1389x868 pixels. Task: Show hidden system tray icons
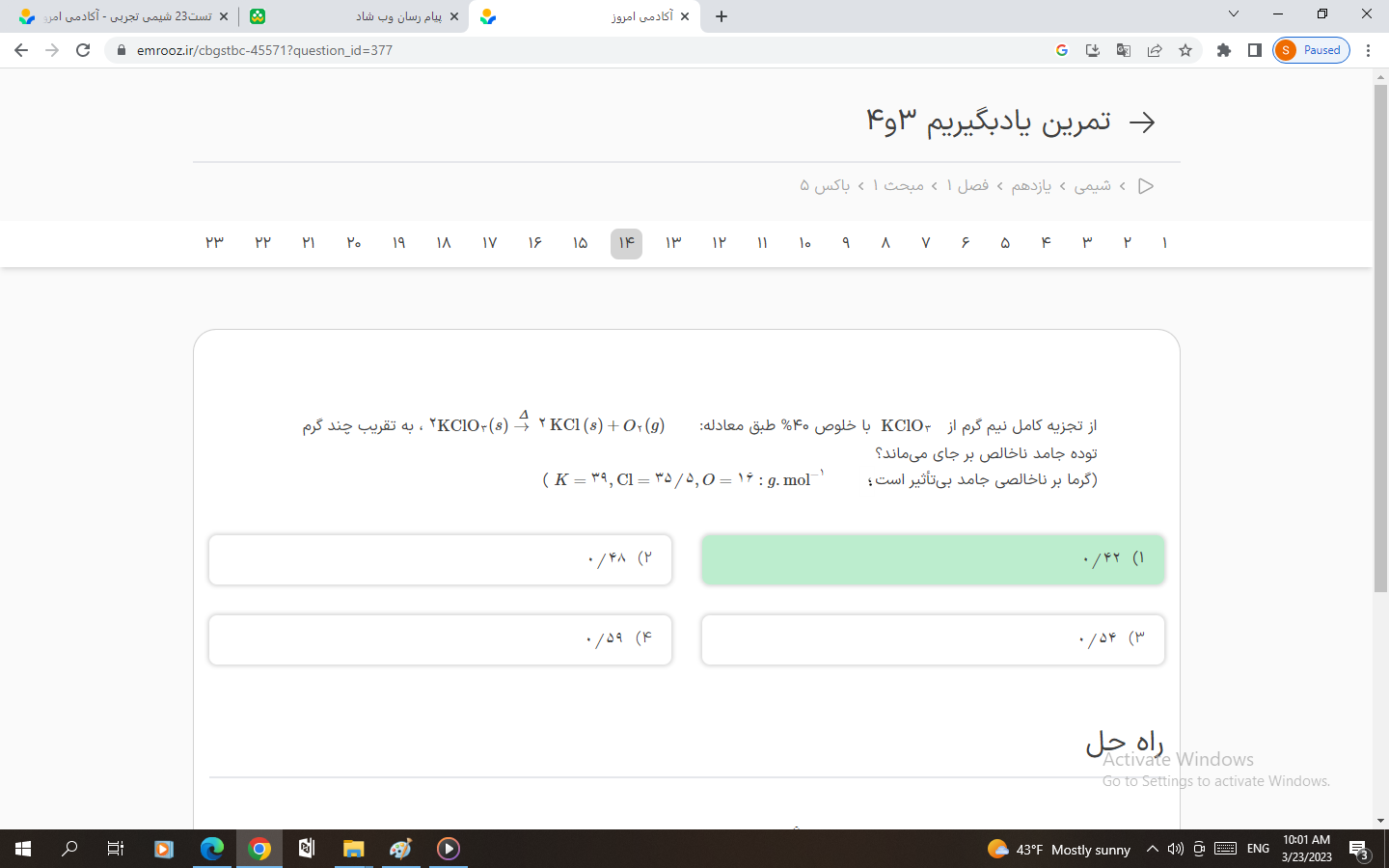(x=1152, y=849)
